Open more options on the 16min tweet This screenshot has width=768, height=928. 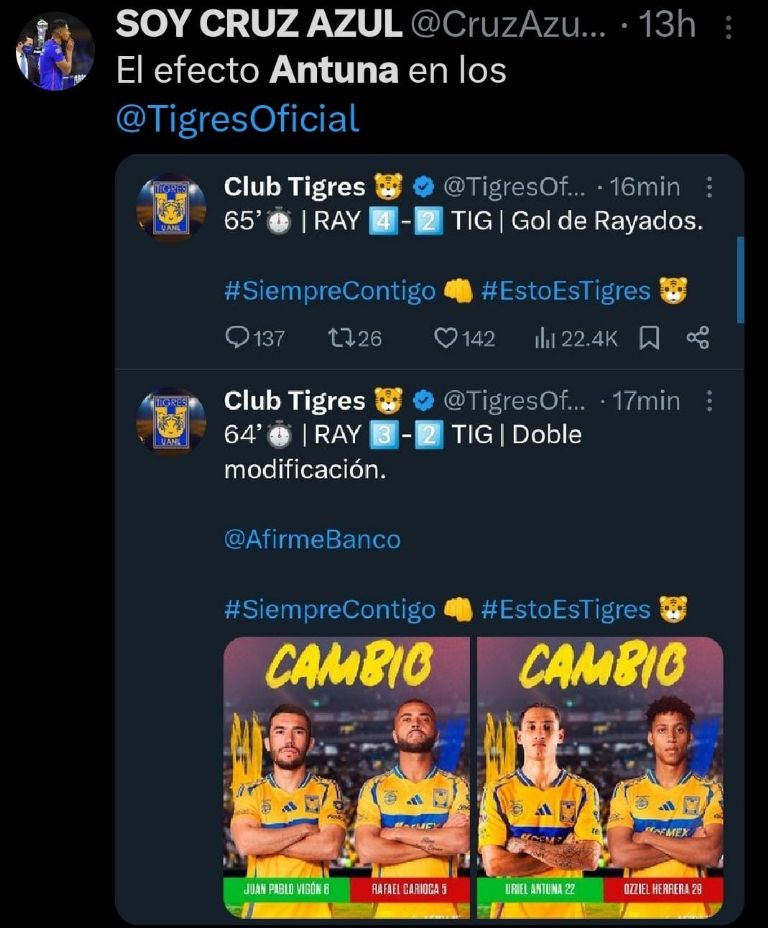709,187
